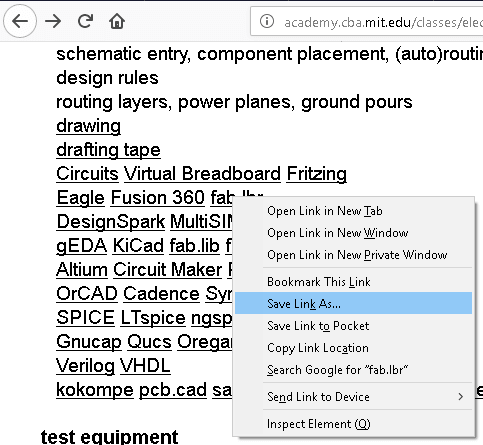Go back with the browser back arrow
Image resolution: width=483 pixels, height=445 pixels.
pyautogui.click(x=20, y=21)
